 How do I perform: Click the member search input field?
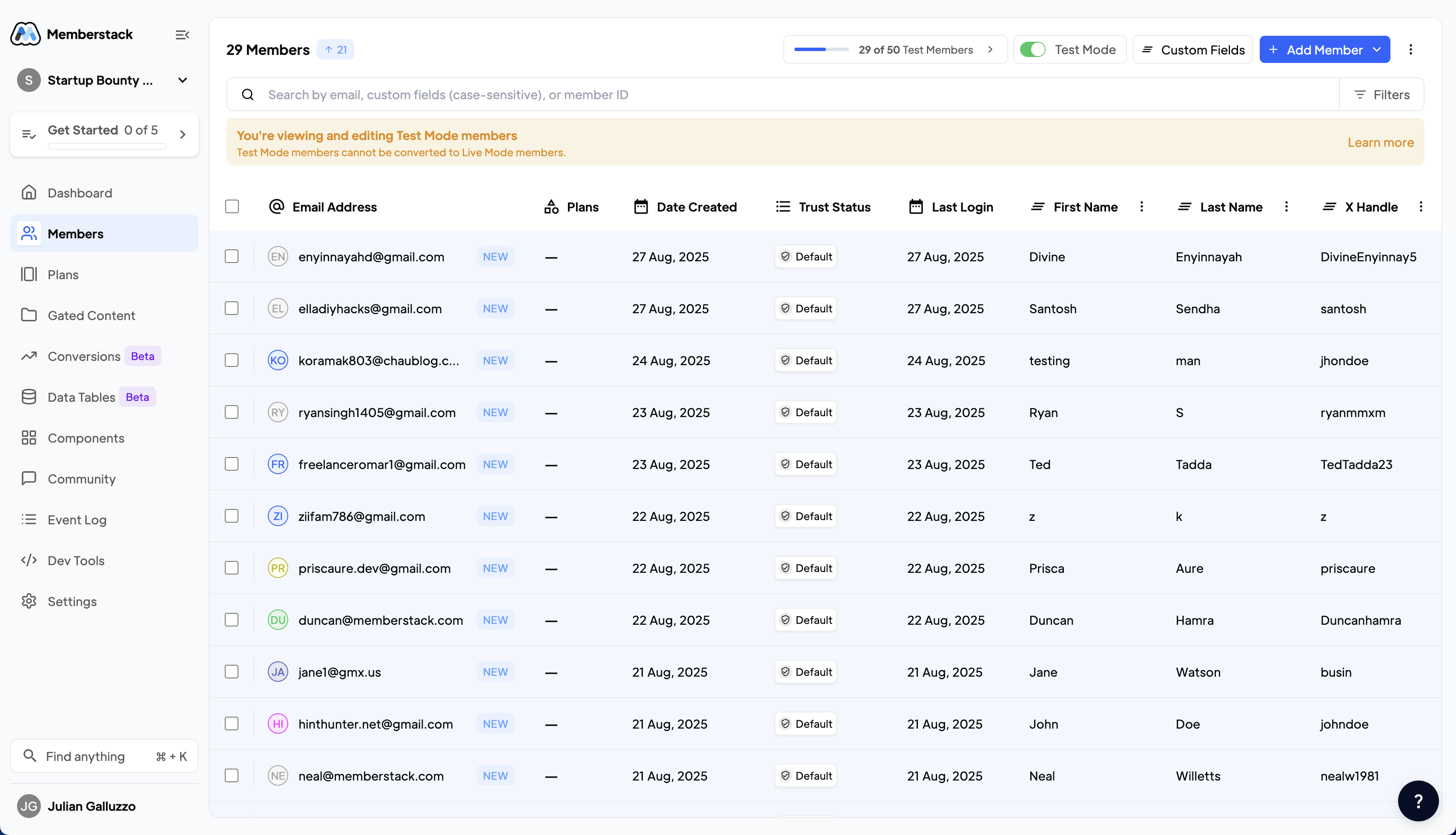point(783,94)
